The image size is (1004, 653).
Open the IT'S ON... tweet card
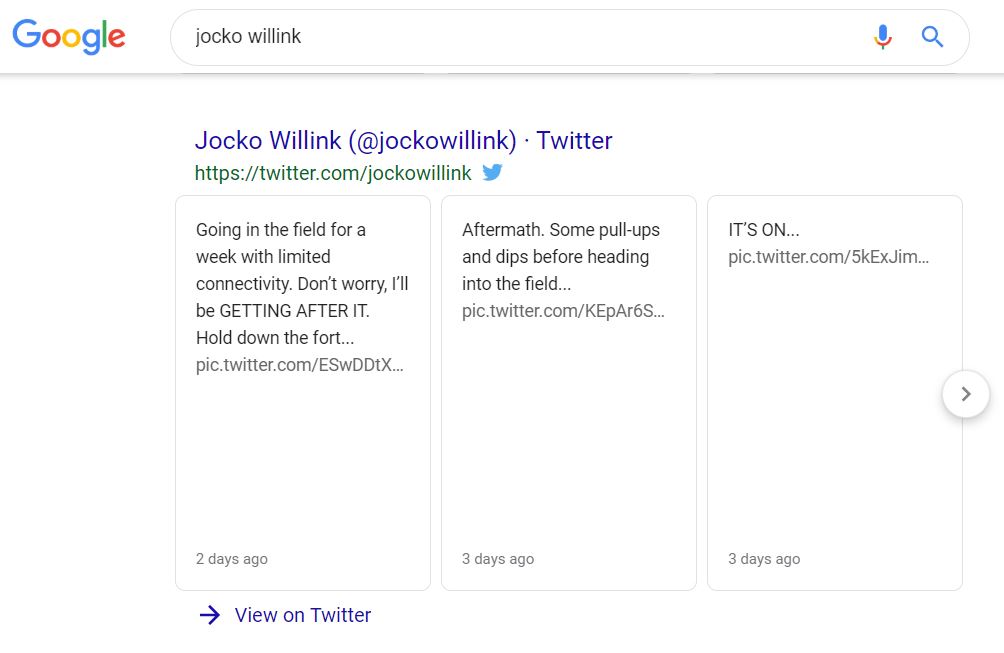(x=834, y=392)
